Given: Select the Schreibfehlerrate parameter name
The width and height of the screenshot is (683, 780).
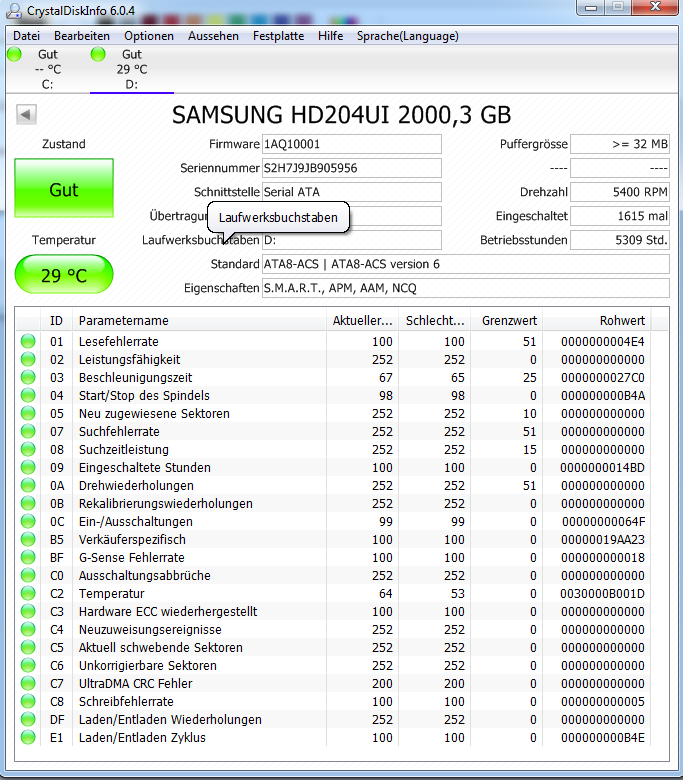Looking at the screenshot, I should (126, 701).
